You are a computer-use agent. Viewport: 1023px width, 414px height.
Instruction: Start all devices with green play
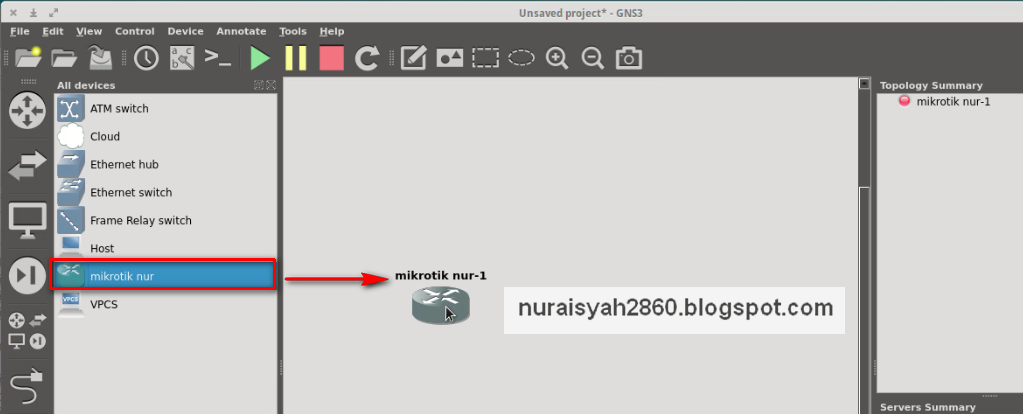pyautogui.click(x=260, y=58)
